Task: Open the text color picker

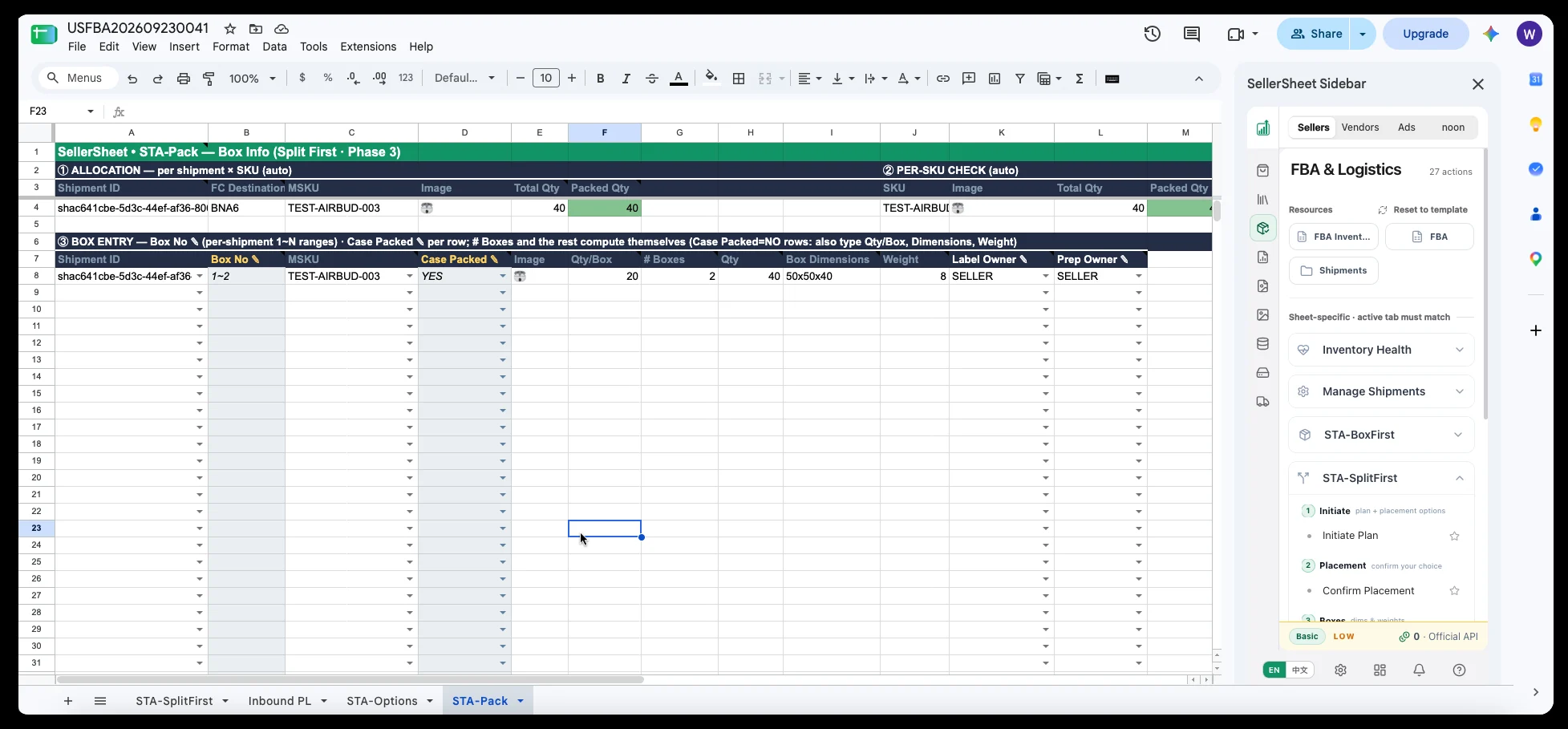Action: pos(679,79)
